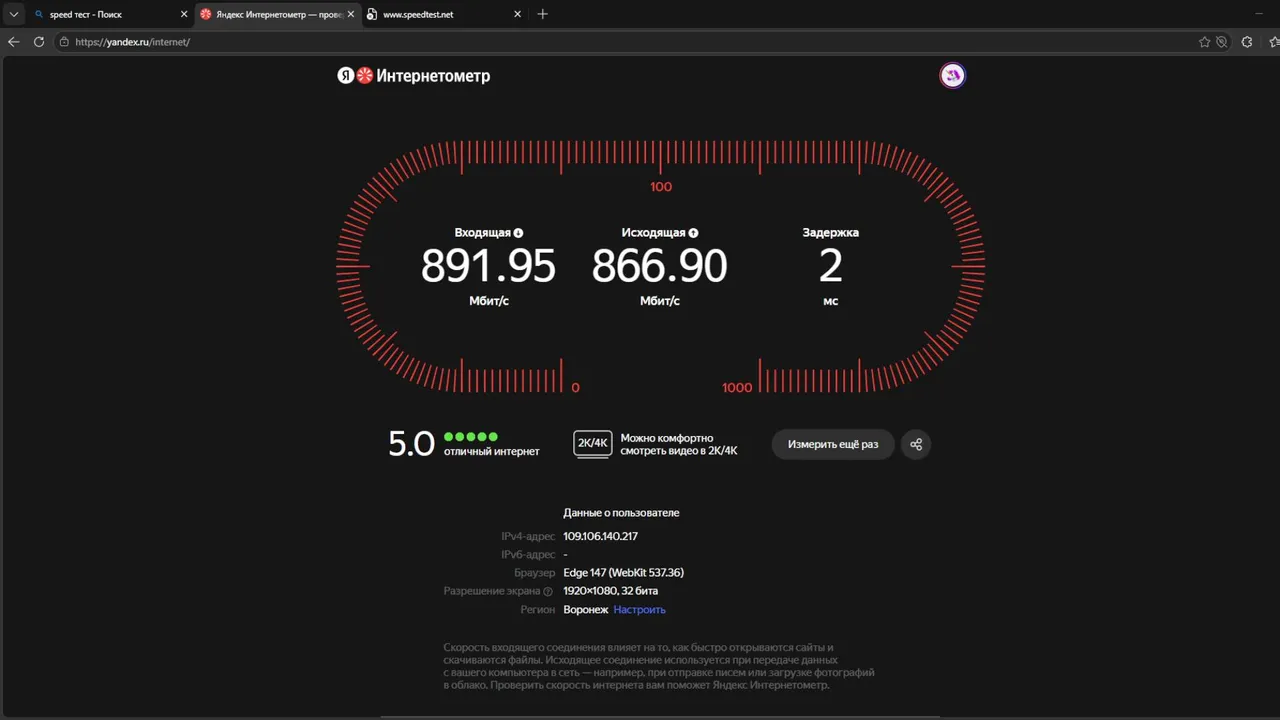Click the 866.90 outgoing speed value

[x=660, y=266]
